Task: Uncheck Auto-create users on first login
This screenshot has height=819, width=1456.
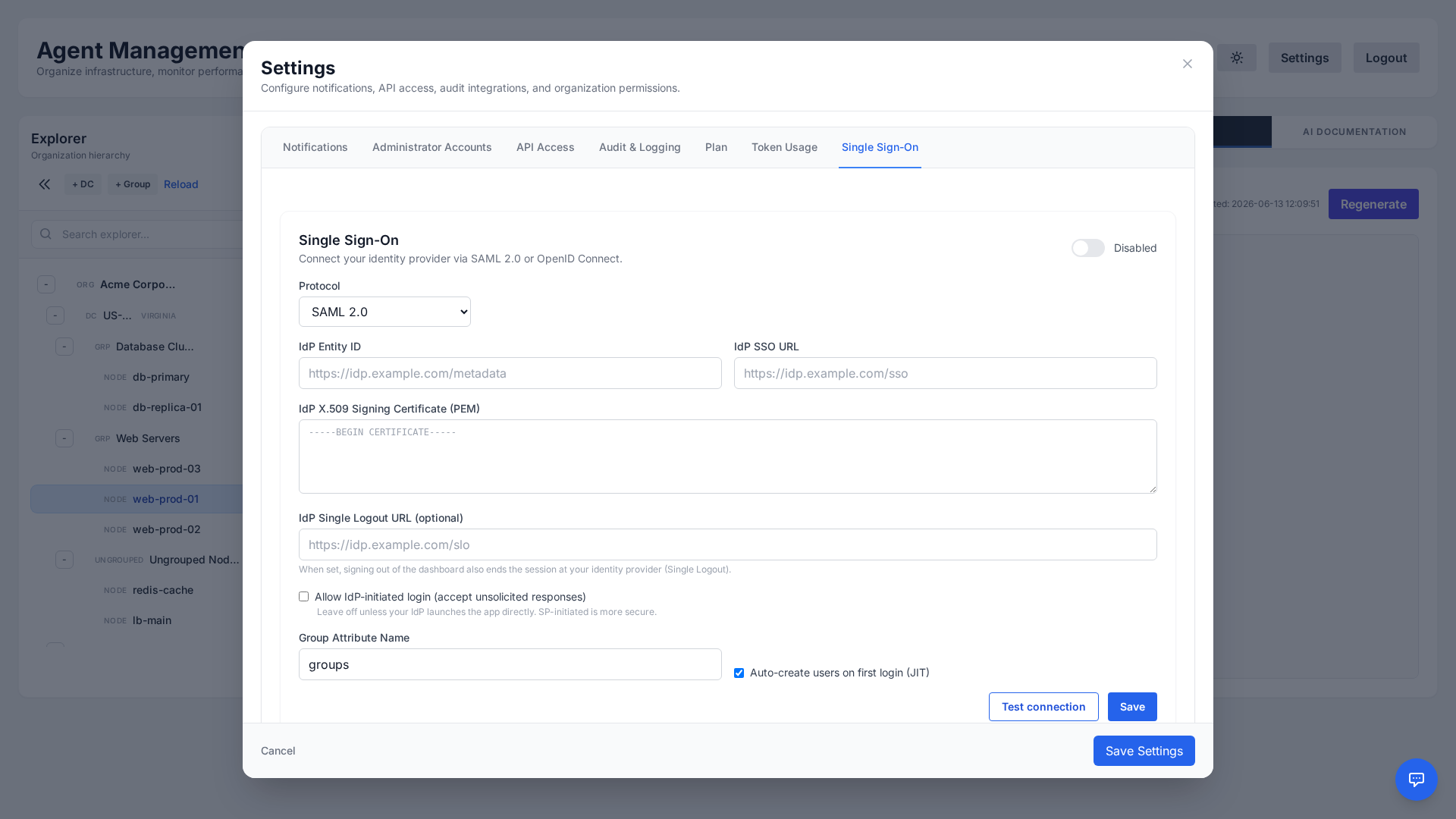Action: click(x=739, y=673)
